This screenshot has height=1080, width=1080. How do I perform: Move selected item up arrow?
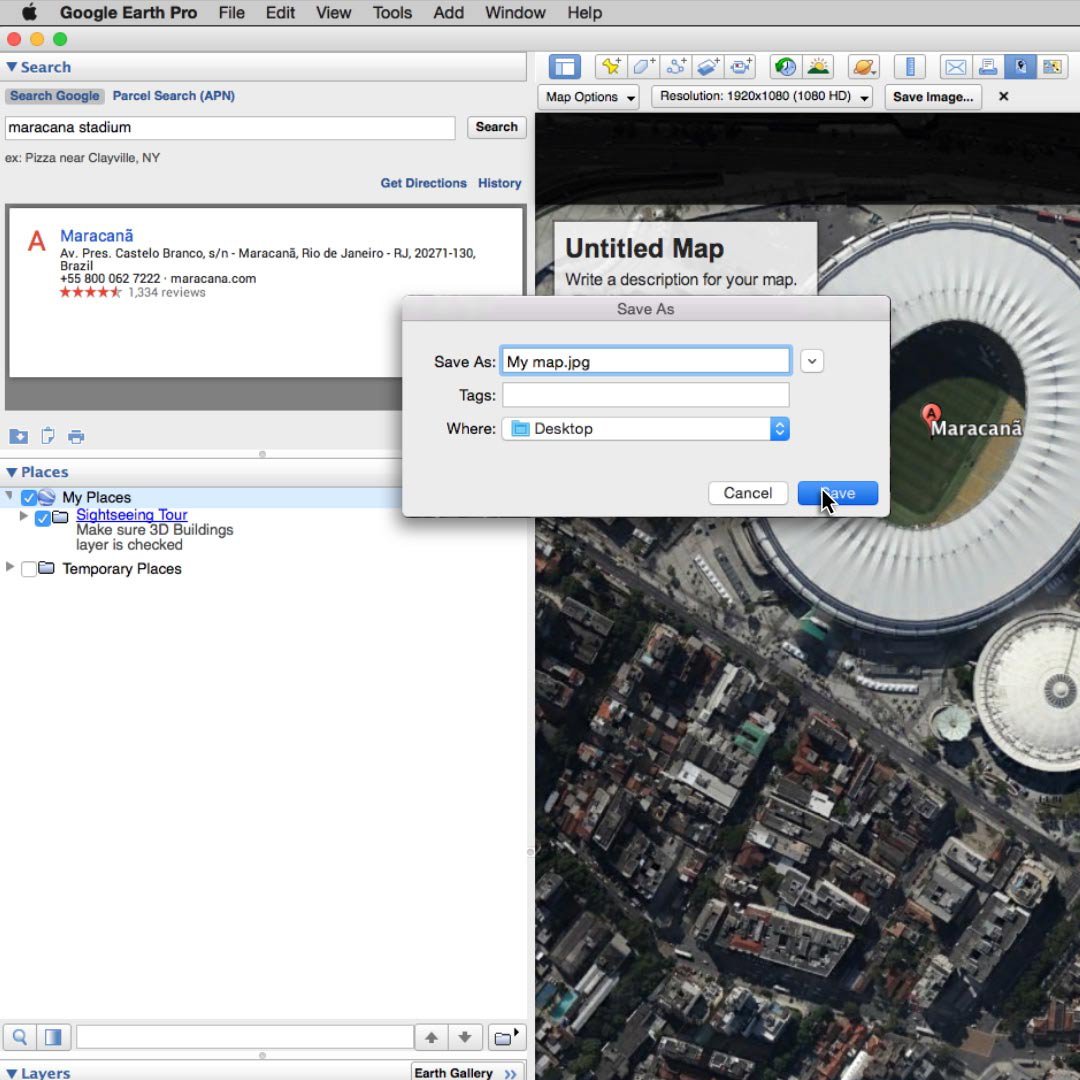[x=431, y=1037]
